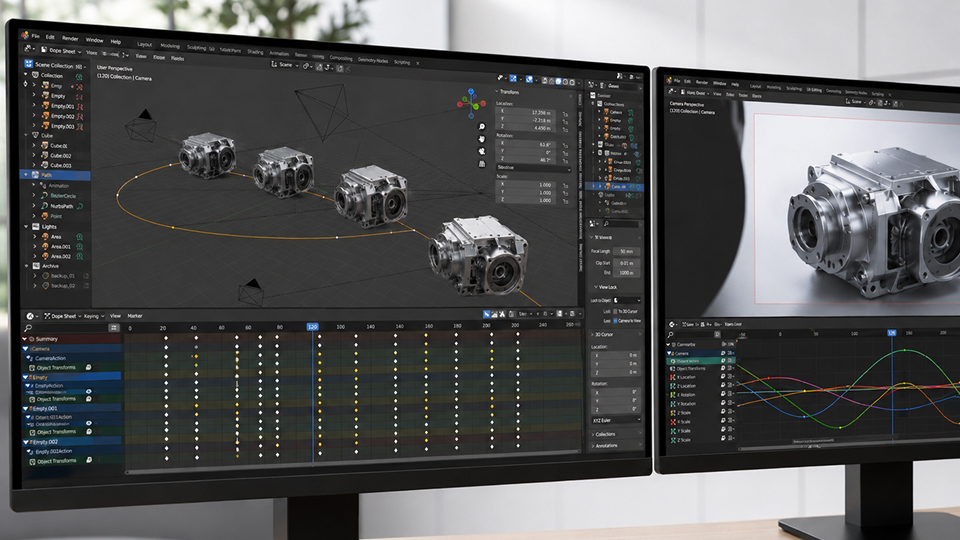This screenshot has width=960, height=540.
Task: Collapse the Summary channel in dope sheet
Action: point(25,339)
